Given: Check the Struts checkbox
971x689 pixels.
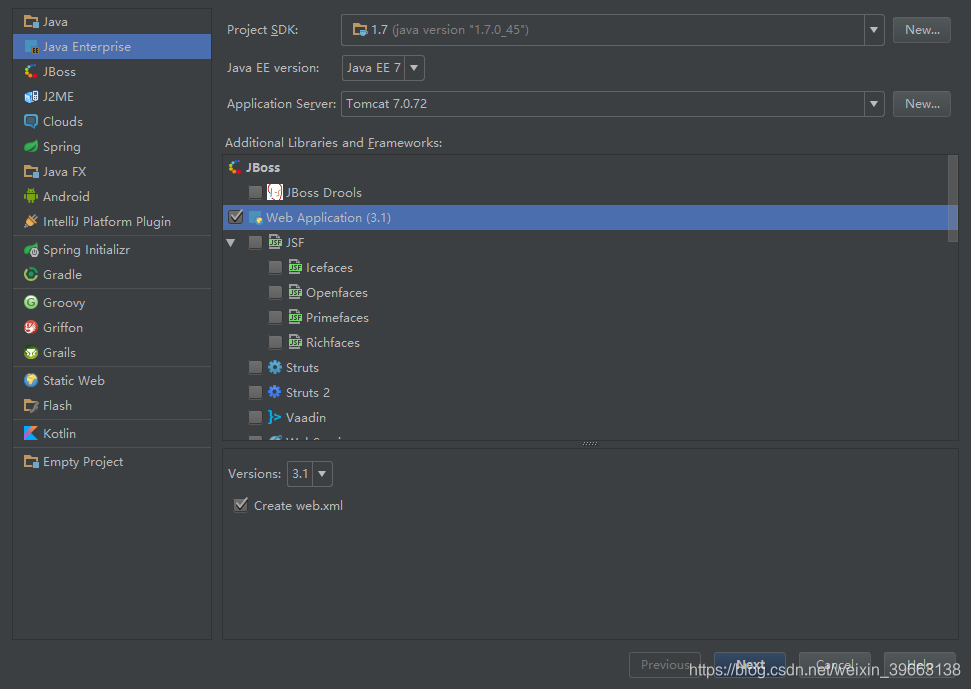Looking at the screenshot, I should pos(255,368).
